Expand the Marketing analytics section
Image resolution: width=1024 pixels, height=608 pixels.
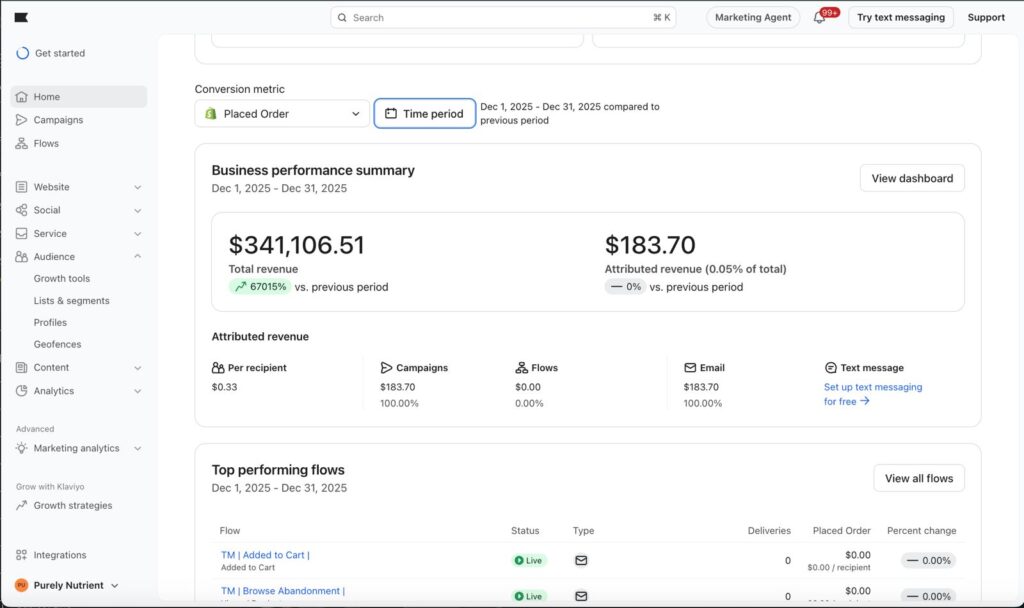[x=137, y=449]
